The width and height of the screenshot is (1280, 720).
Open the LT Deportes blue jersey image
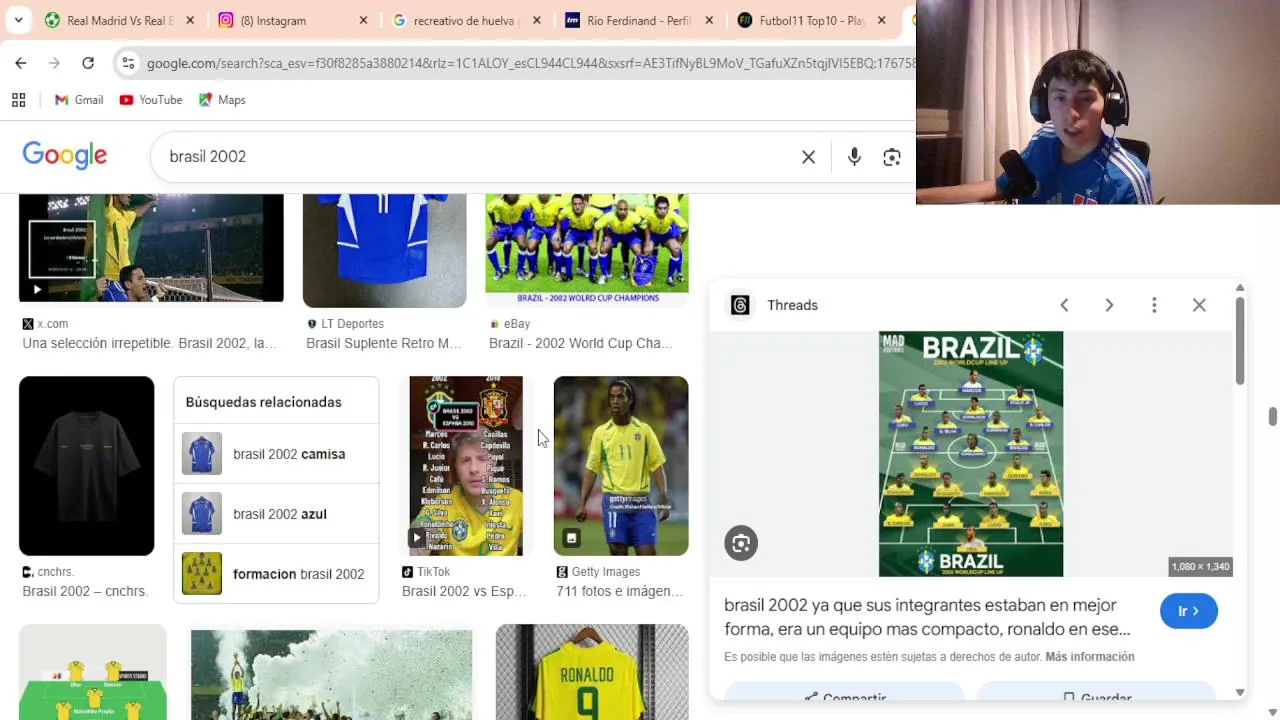tap(385, 250)
